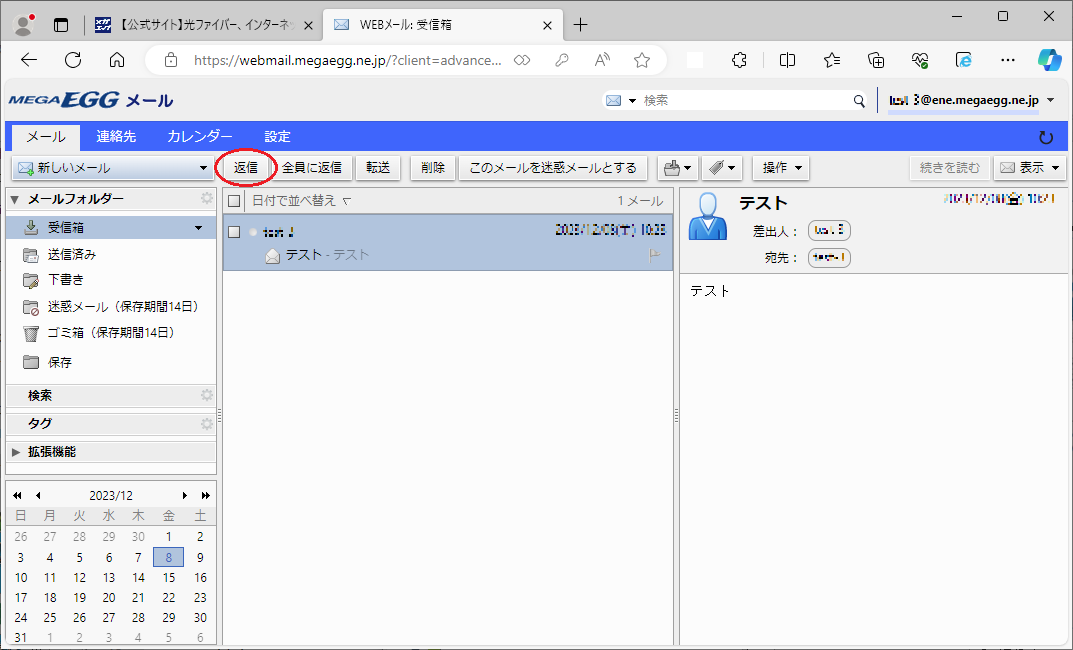The height and width of the screenshot is (650, 1073).
Task: Click the flag icon on テスト message
Action: pyautogui.click(x=655, y=255)
